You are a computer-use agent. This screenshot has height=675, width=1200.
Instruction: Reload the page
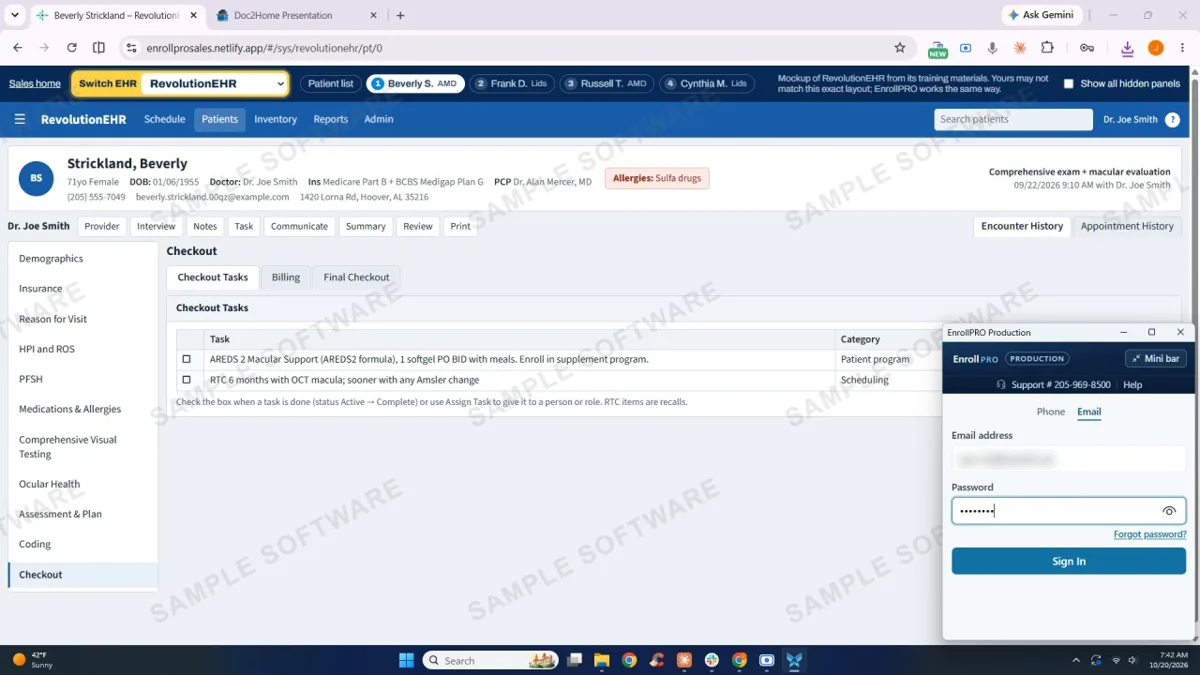point(71,47)
